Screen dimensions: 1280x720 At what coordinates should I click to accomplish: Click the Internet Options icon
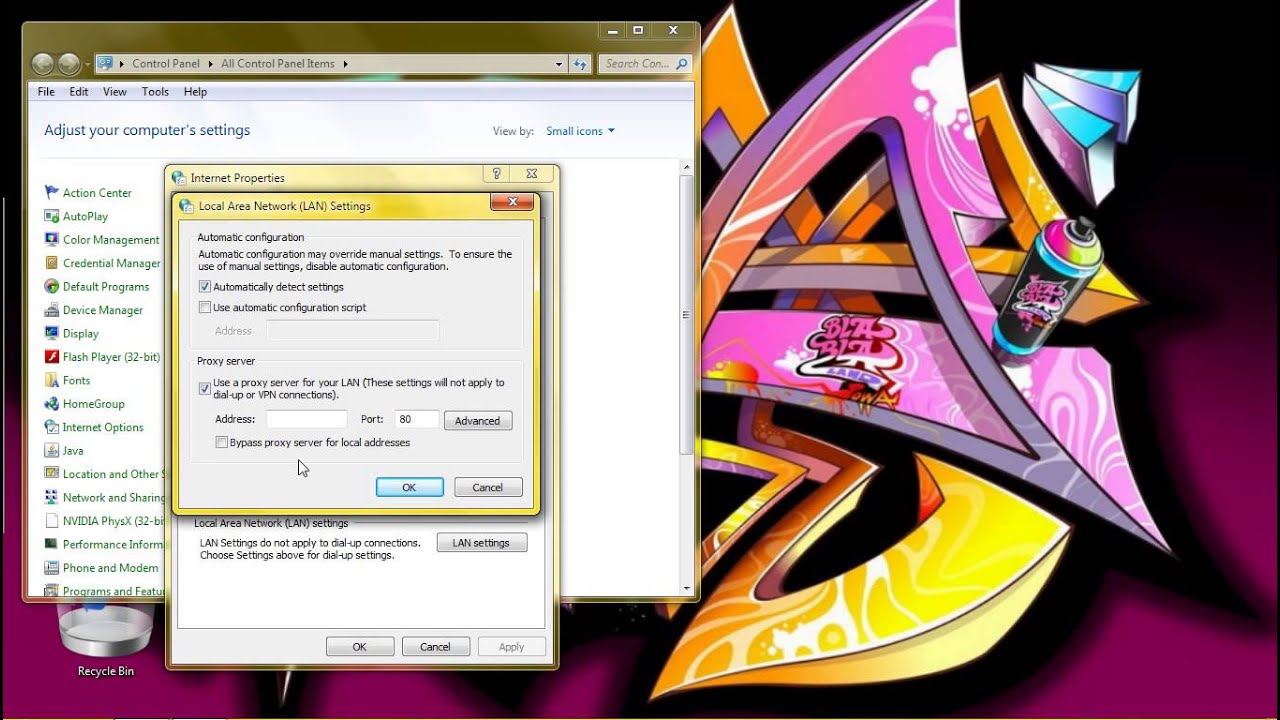click(x=52, y=427)
